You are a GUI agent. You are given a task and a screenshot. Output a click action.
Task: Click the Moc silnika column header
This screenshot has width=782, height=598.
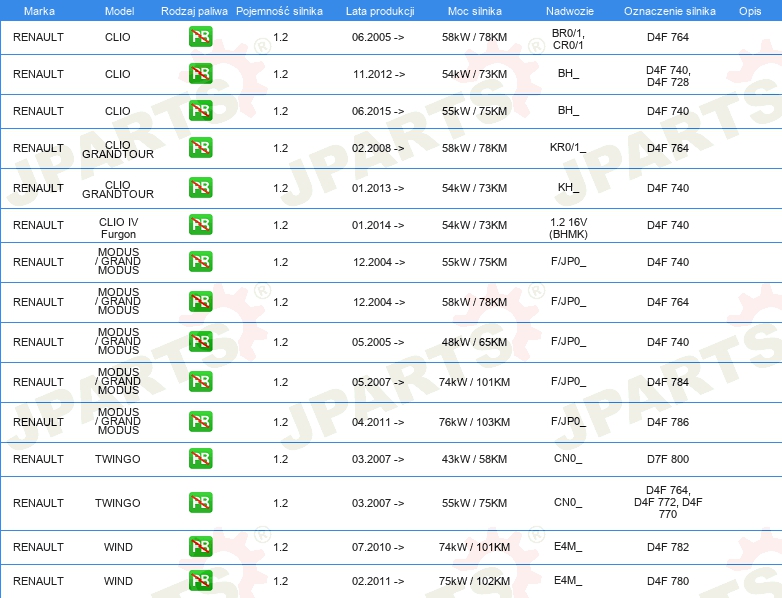[475, 11]
